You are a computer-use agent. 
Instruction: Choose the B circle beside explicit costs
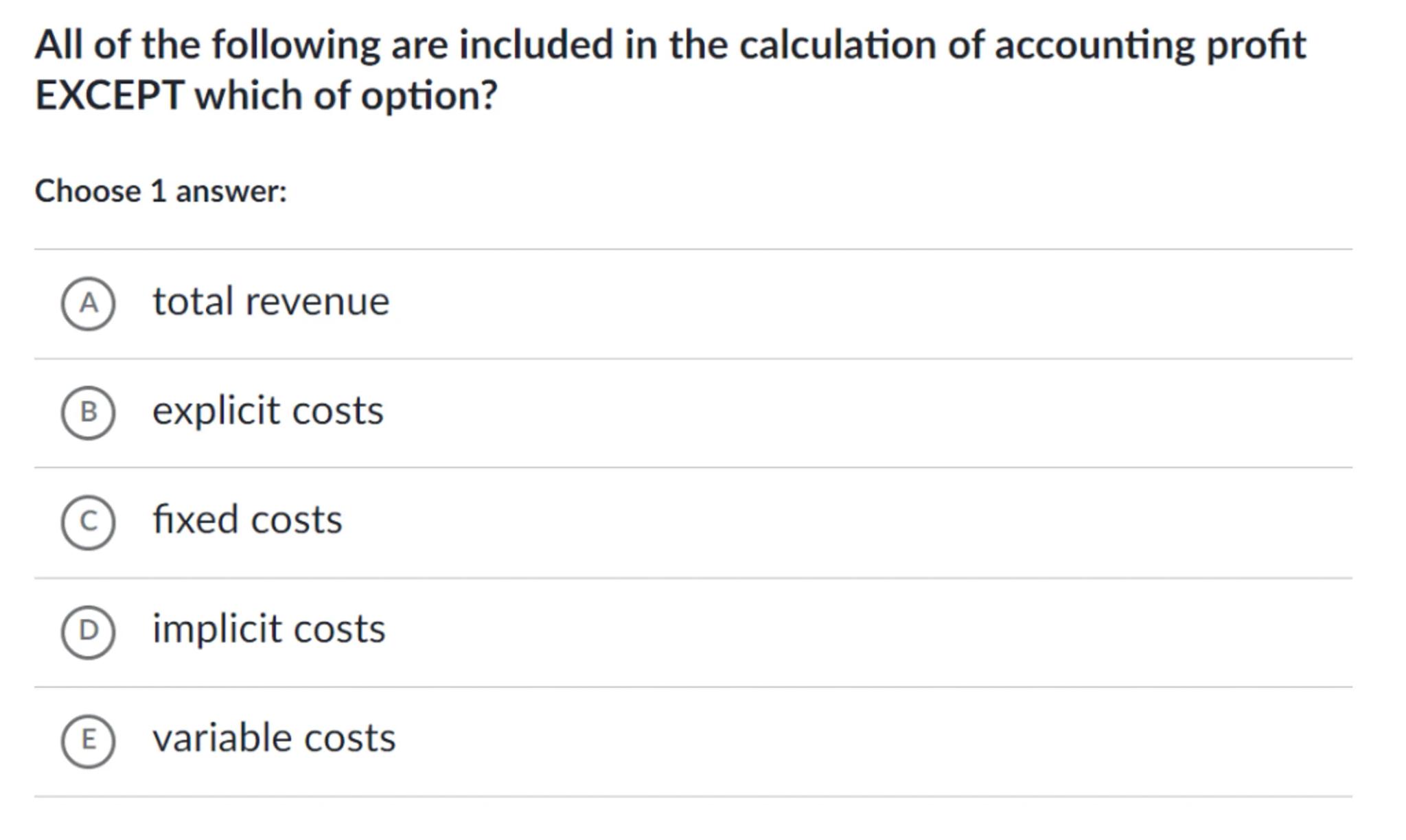click(88, 412)
